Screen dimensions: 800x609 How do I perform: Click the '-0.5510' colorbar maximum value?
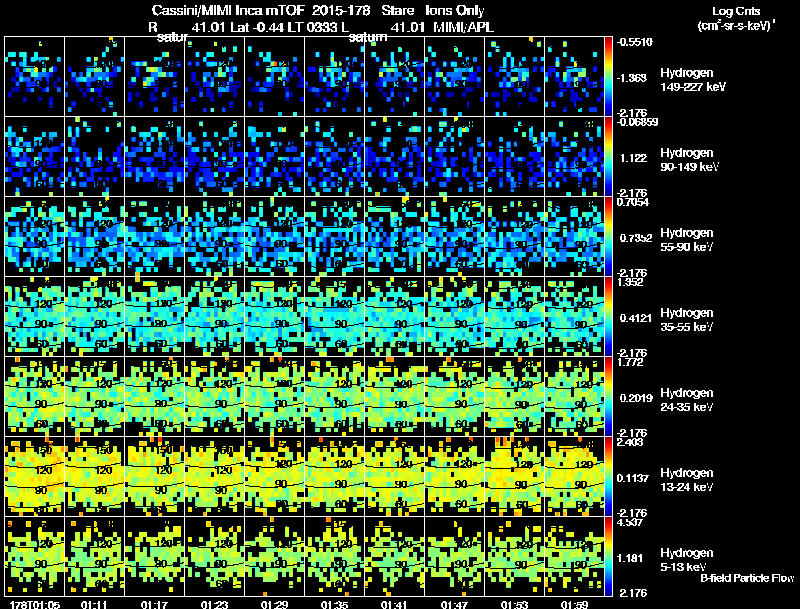click(x=634, y=42)
